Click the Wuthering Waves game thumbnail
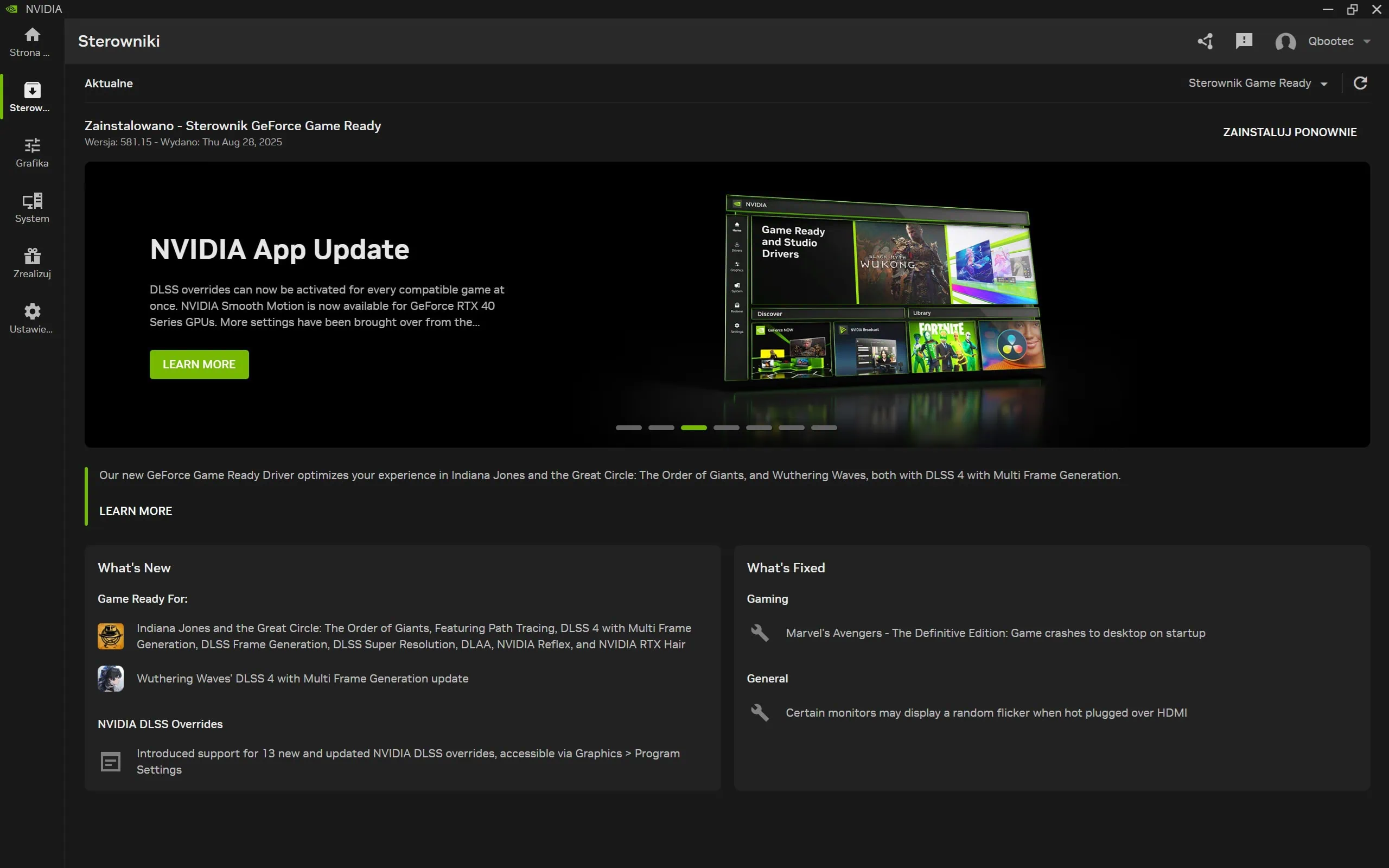 click(111, 679)
